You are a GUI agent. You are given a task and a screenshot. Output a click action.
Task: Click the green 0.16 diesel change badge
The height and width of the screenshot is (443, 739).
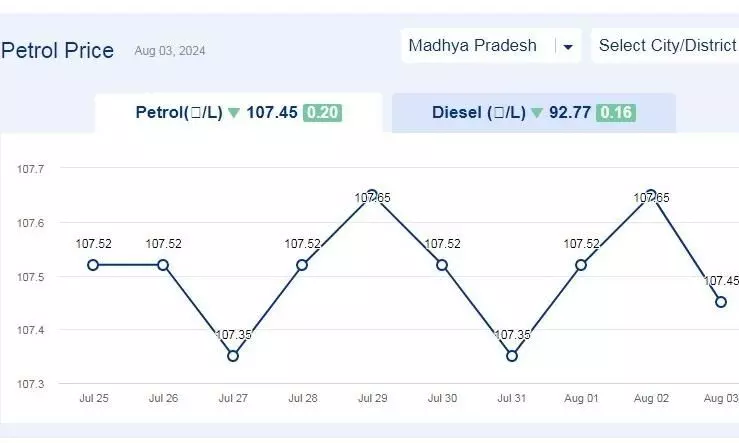(x=616, y=113)
